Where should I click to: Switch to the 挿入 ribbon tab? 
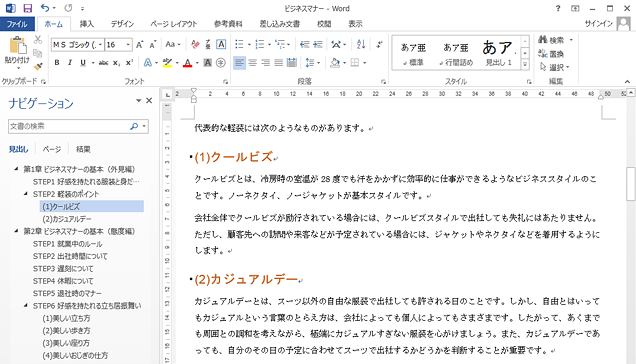(x=86, y=24)
